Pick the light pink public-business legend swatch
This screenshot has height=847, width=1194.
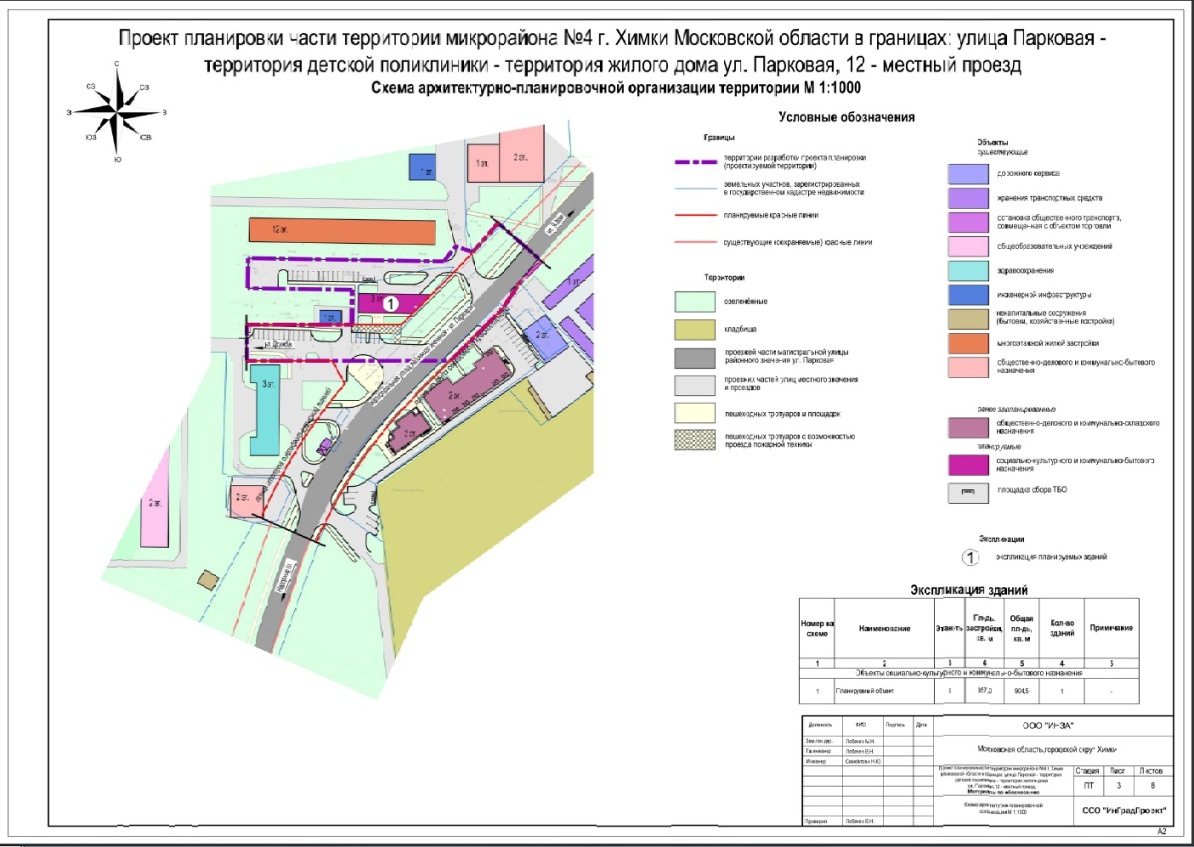(x=969, y=367)
